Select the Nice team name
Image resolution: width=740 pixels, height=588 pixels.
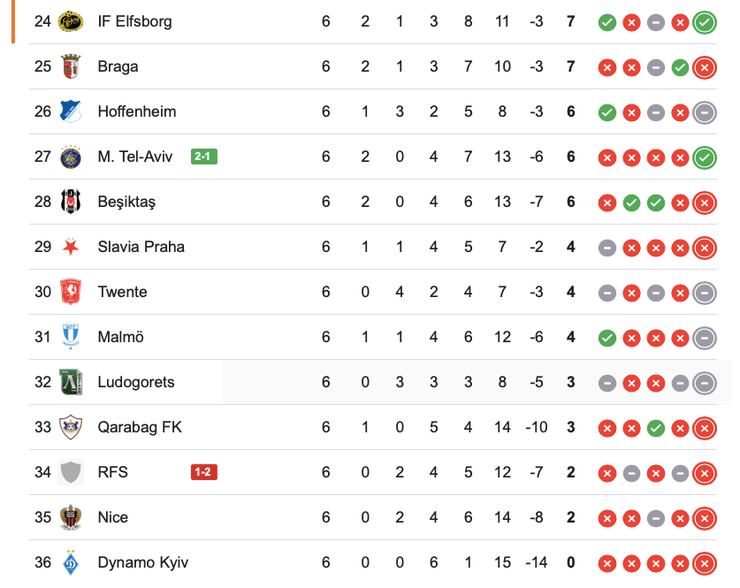pyautogui.click(x=113, y=517)
